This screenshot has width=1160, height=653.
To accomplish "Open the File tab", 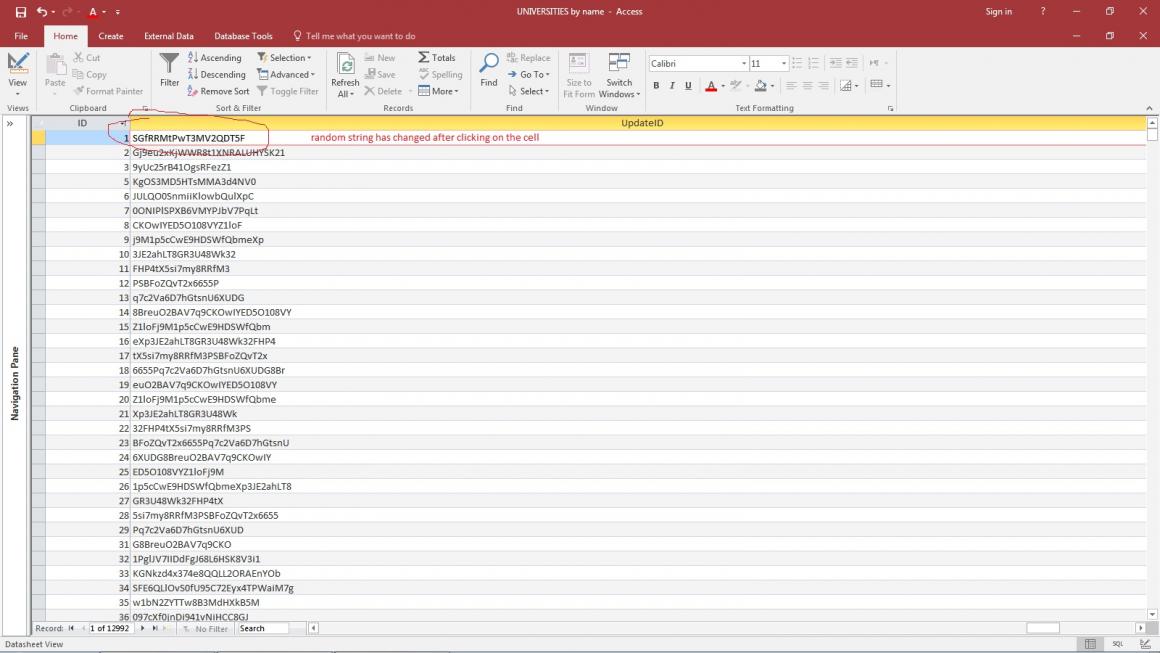I will tap(21, 36).
